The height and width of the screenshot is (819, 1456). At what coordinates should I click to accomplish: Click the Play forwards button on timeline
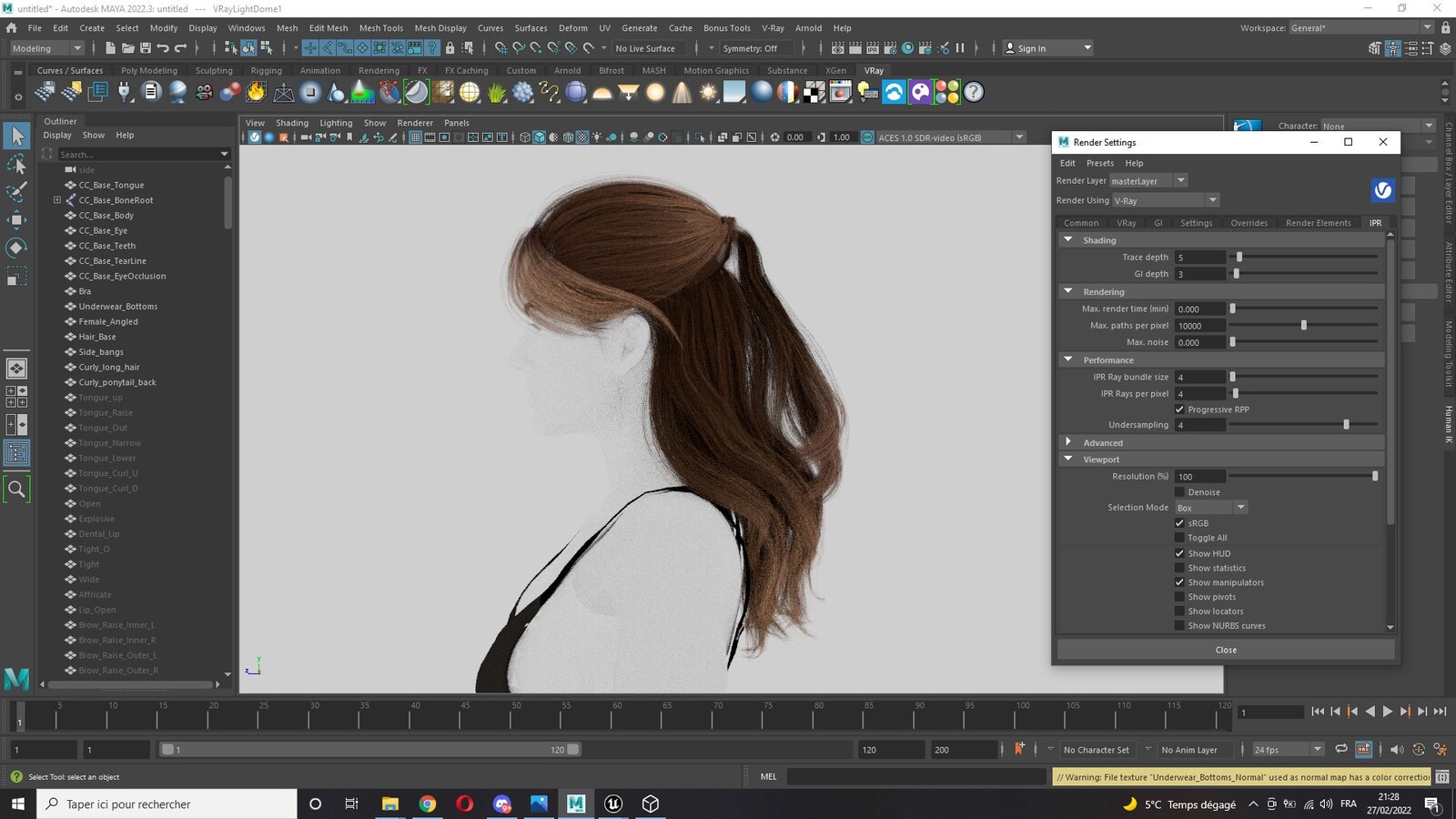pos(1387,712)
